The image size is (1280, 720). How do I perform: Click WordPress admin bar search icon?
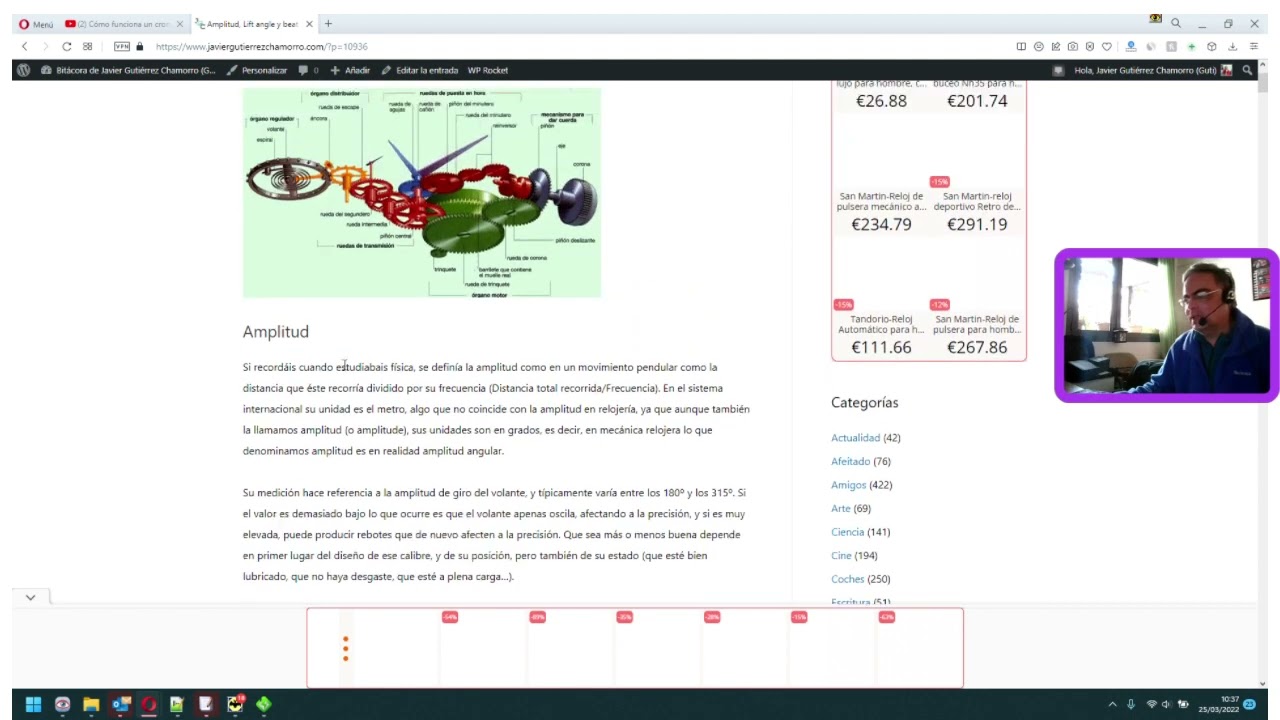tap(1247, 70)
